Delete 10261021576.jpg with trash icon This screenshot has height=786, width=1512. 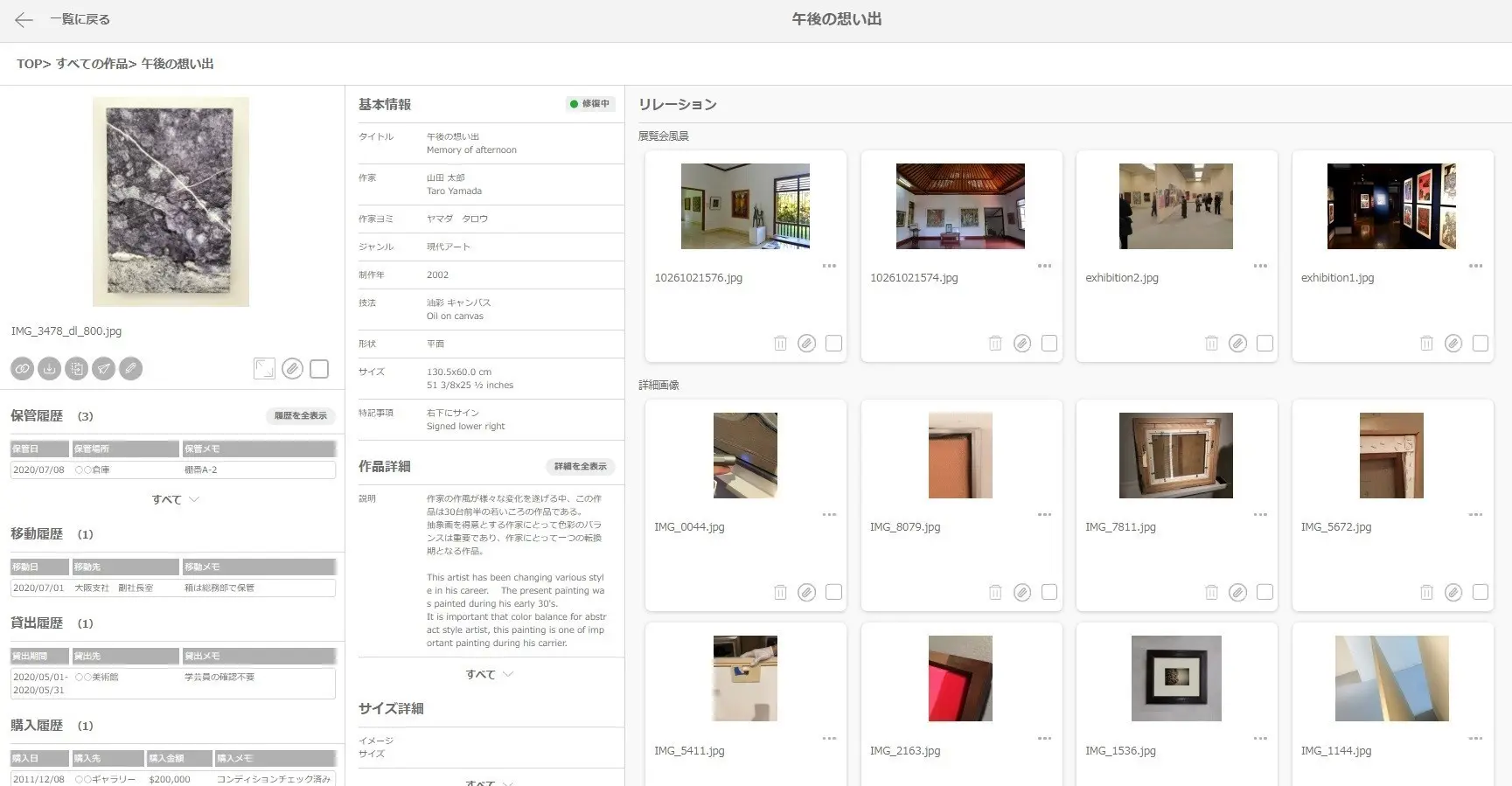[x=780, y=344]
